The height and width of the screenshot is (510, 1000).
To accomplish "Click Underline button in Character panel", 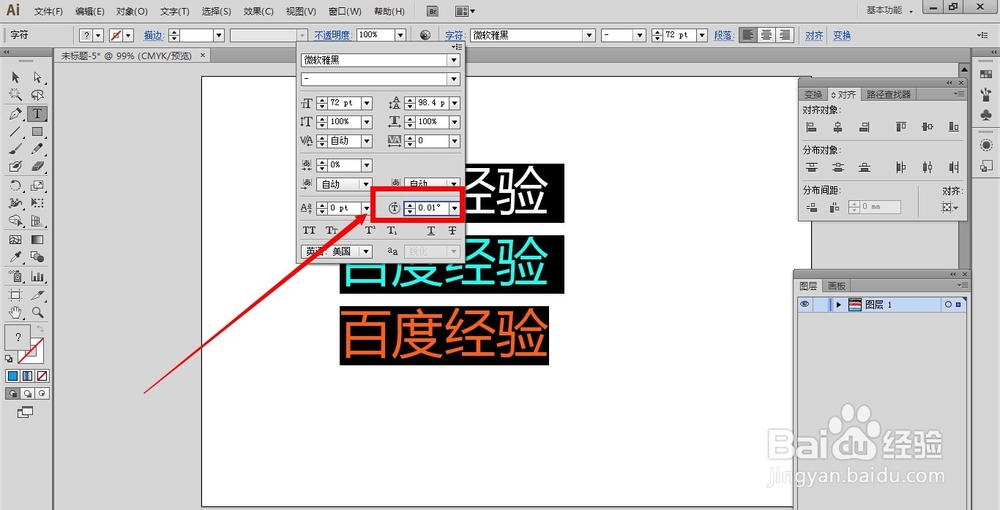I will pos(431,230).
